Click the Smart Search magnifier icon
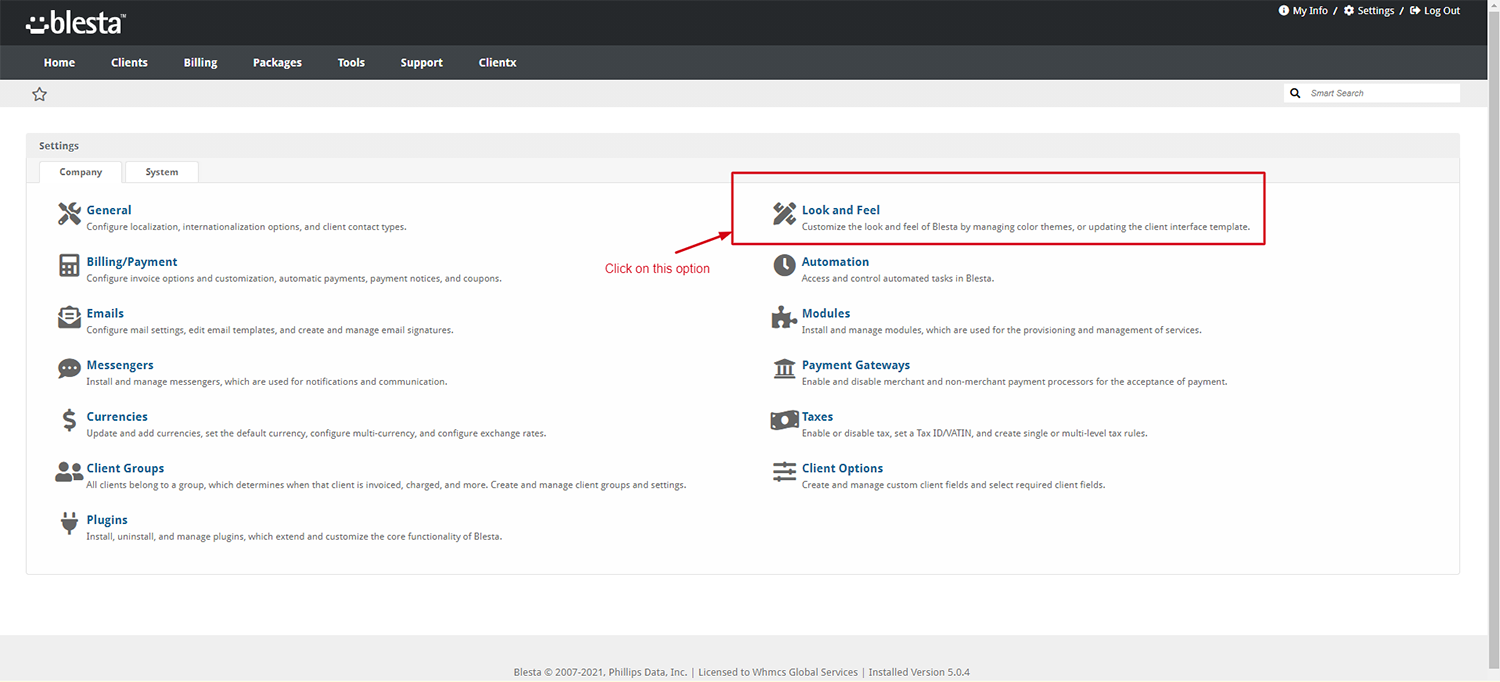1500x682 pixels. [1296, 93]
